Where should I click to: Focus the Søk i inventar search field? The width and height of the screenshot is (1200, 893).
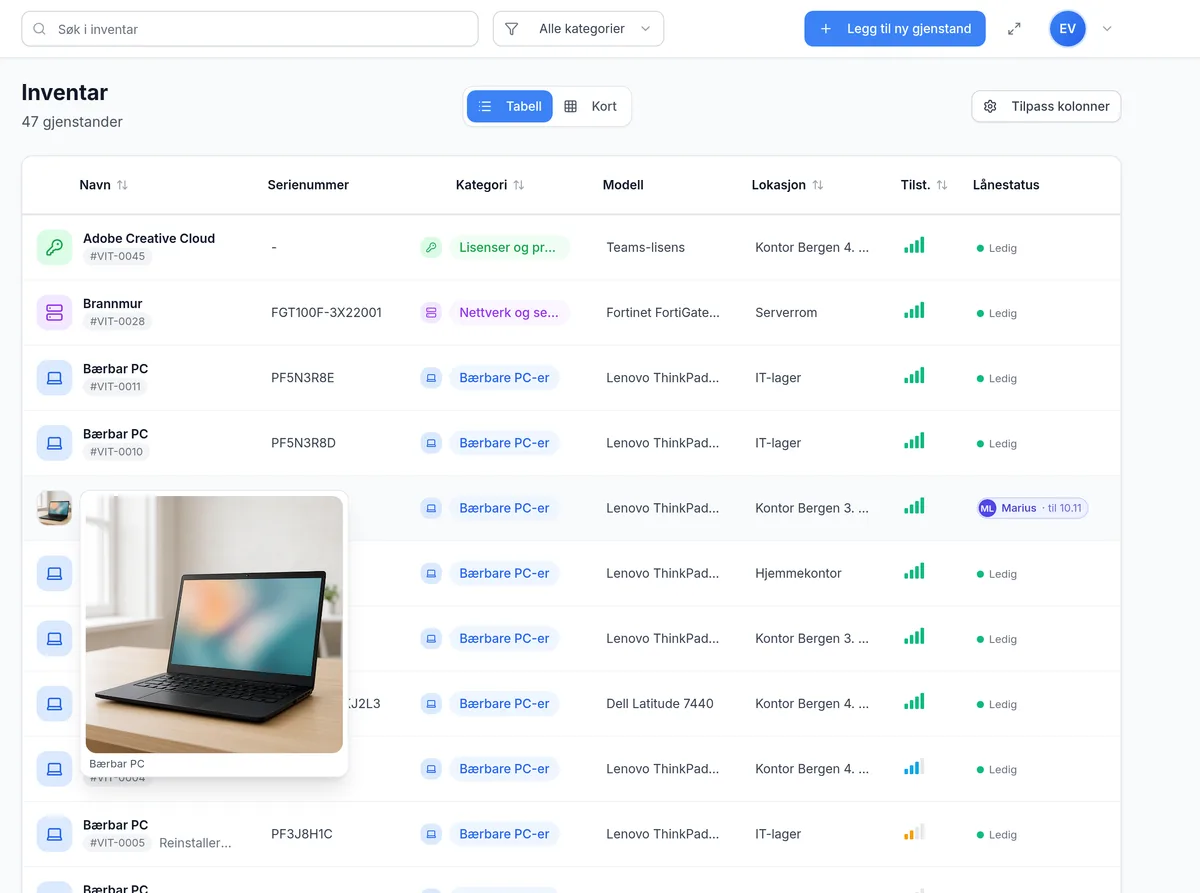click(250, 29)
